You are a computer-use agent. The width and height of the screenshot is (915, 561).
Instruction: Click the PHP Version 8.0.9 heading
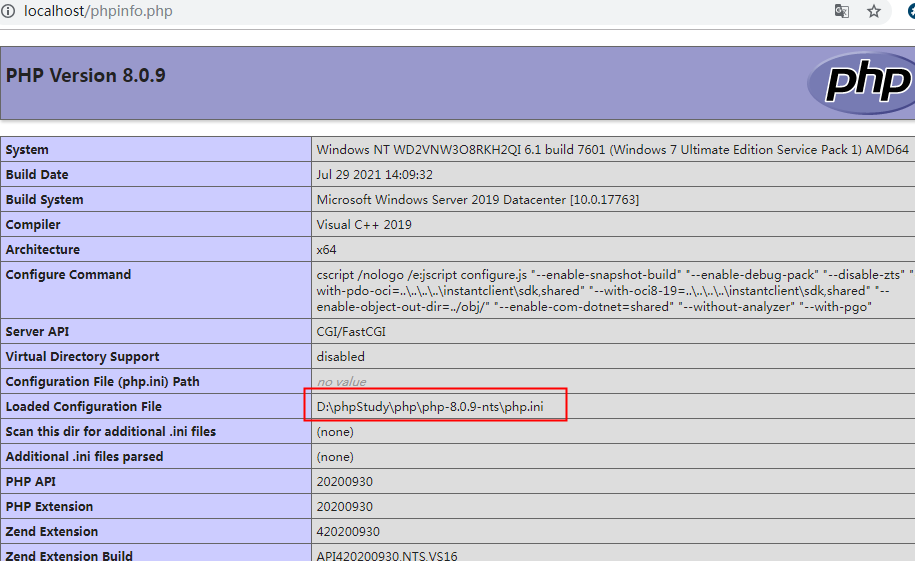coord(86,75)
